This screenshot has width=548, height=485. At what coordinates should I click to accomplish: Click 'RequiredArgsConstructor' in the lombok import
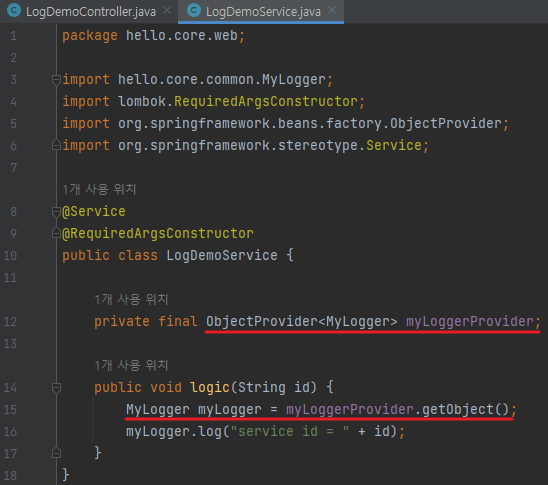[266, 102]
